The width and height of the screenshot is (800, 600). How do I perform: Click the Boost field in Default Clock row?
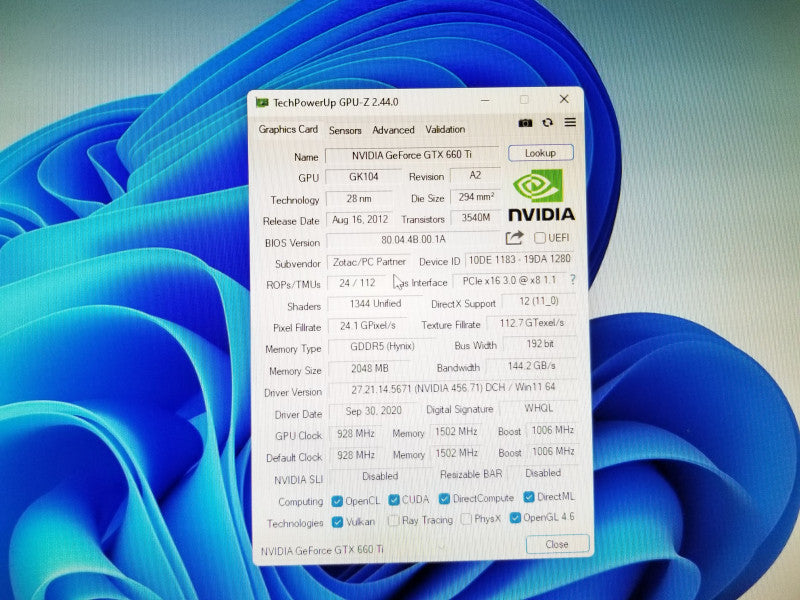click(553, 452)
